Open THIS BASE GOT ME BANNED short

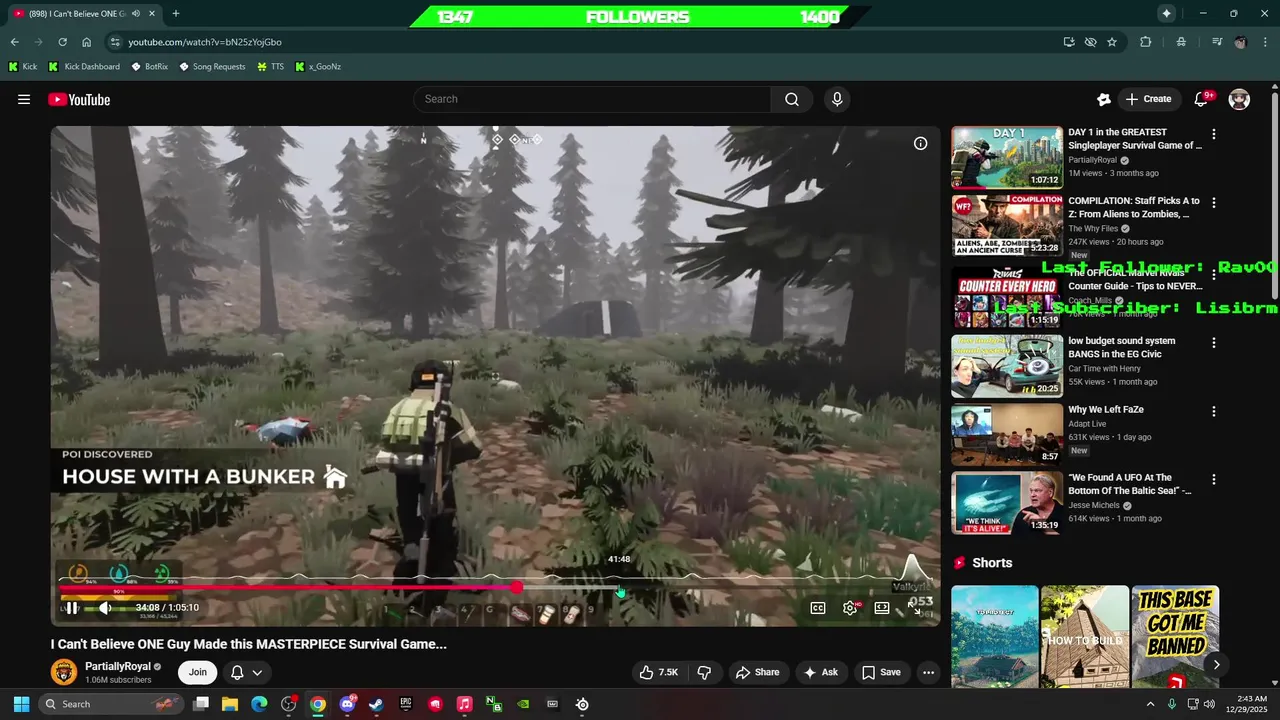(x=1175, y=637)
